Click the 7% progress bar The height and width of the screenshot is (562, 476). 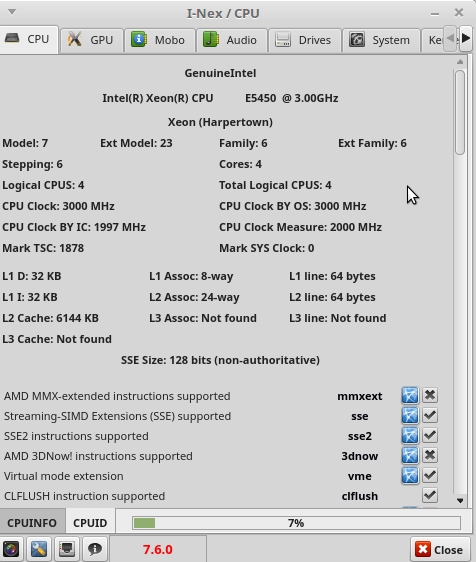tap(296, 523)
